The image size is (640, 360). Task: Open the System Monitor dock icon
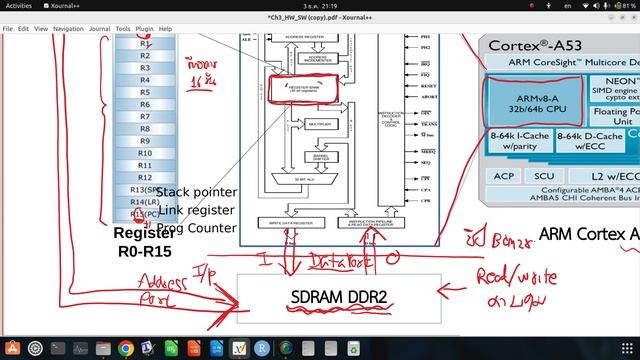(x=80, y=348)
